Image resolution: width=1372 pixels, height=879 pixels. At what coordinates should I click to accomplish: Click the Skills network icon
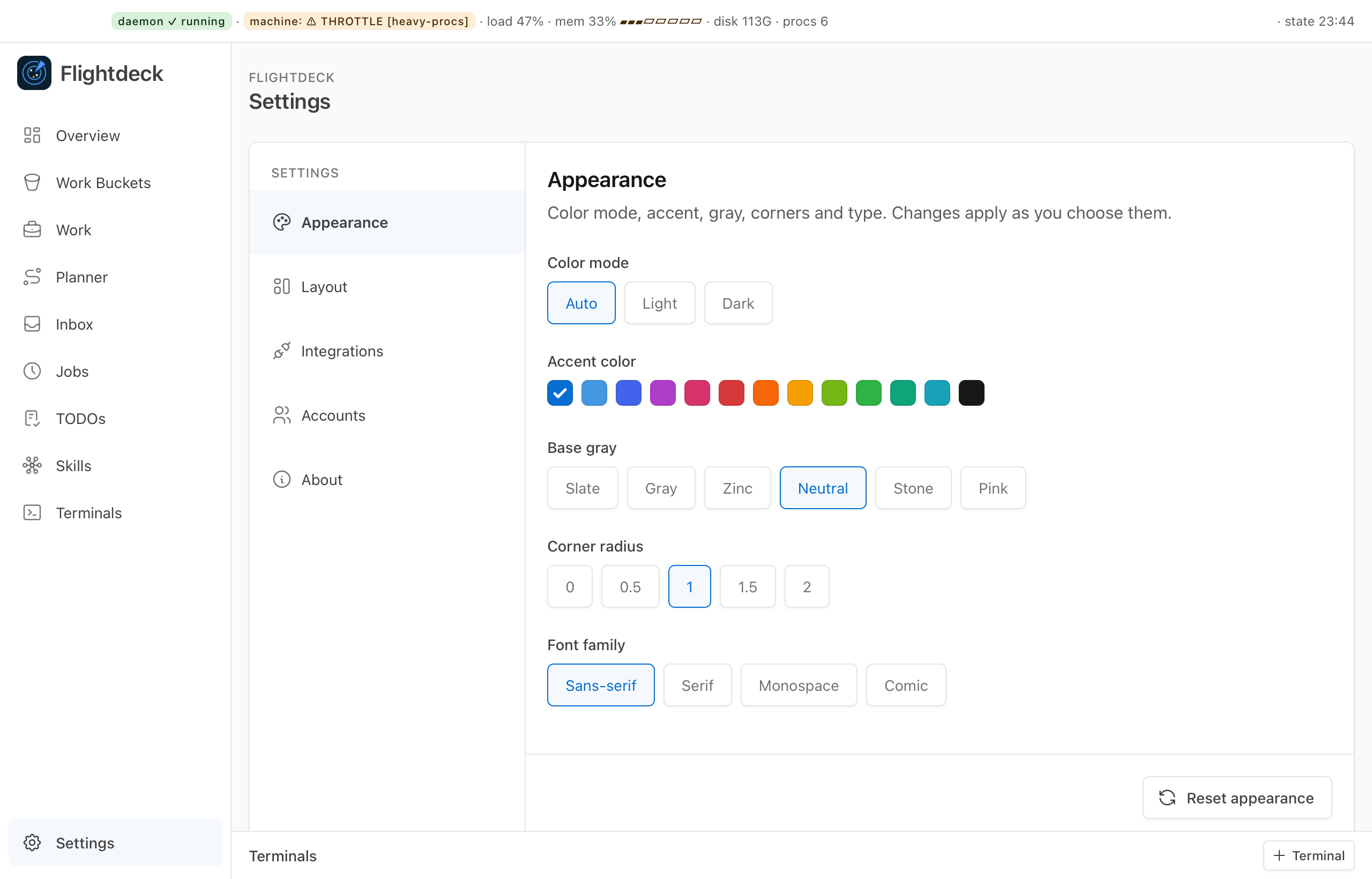pyautogui.click(x=32, y=465)
